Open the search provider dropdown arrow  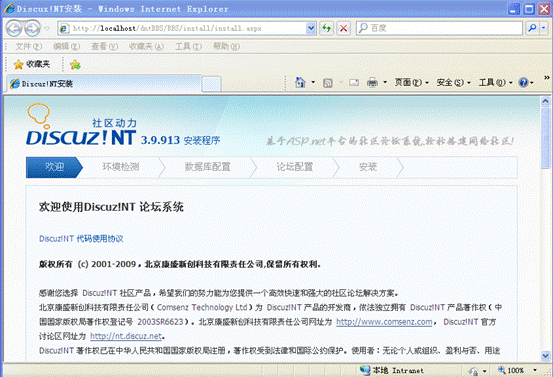[x=544, y=28]
